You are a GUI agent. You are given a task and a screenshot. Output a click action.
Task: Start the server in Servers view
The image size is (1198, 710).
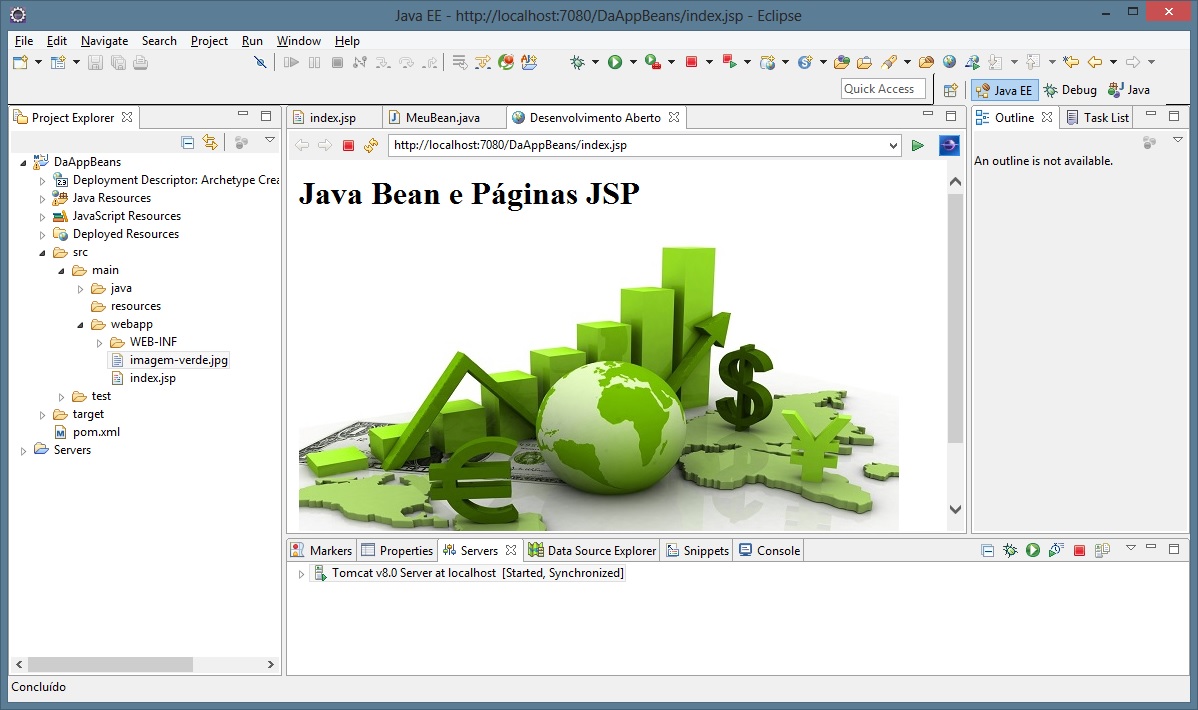point(1032,551)
